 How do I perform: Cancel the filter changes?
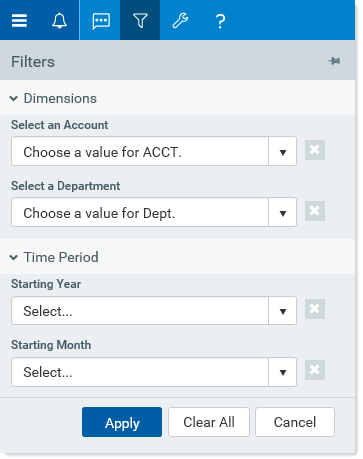(295, 422)
